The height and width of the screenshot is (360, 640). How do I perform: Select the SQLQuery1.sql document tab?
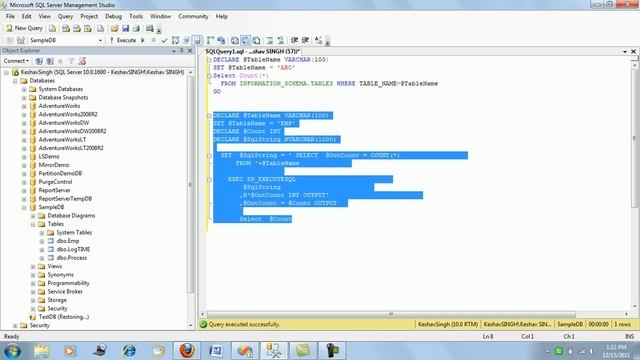click(x=252, y=51)
